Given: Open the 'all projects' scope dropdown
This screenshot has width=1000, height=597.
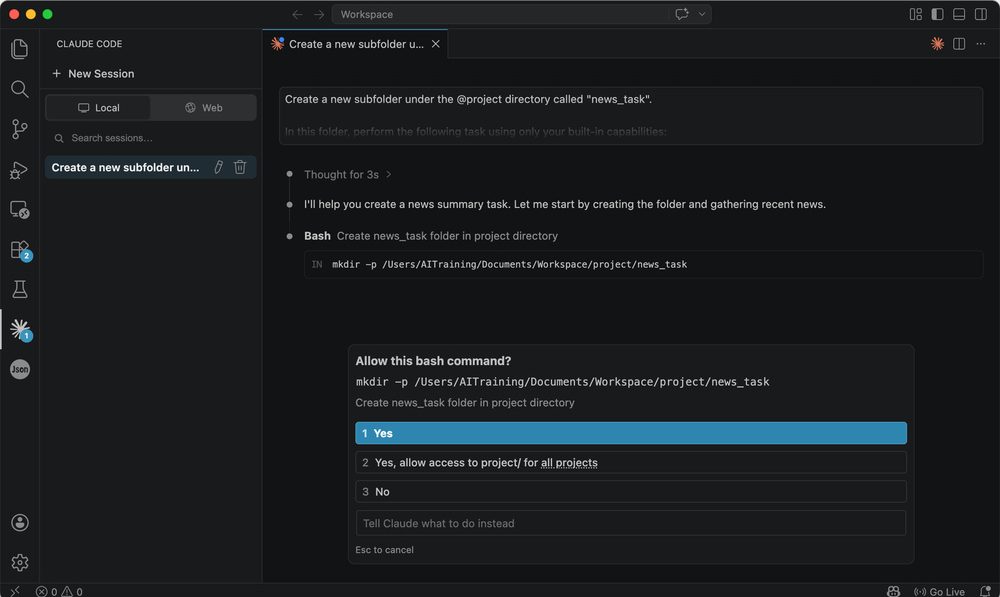Looking at the screenshot, I should pyautogui.click(x=569, y=463).
